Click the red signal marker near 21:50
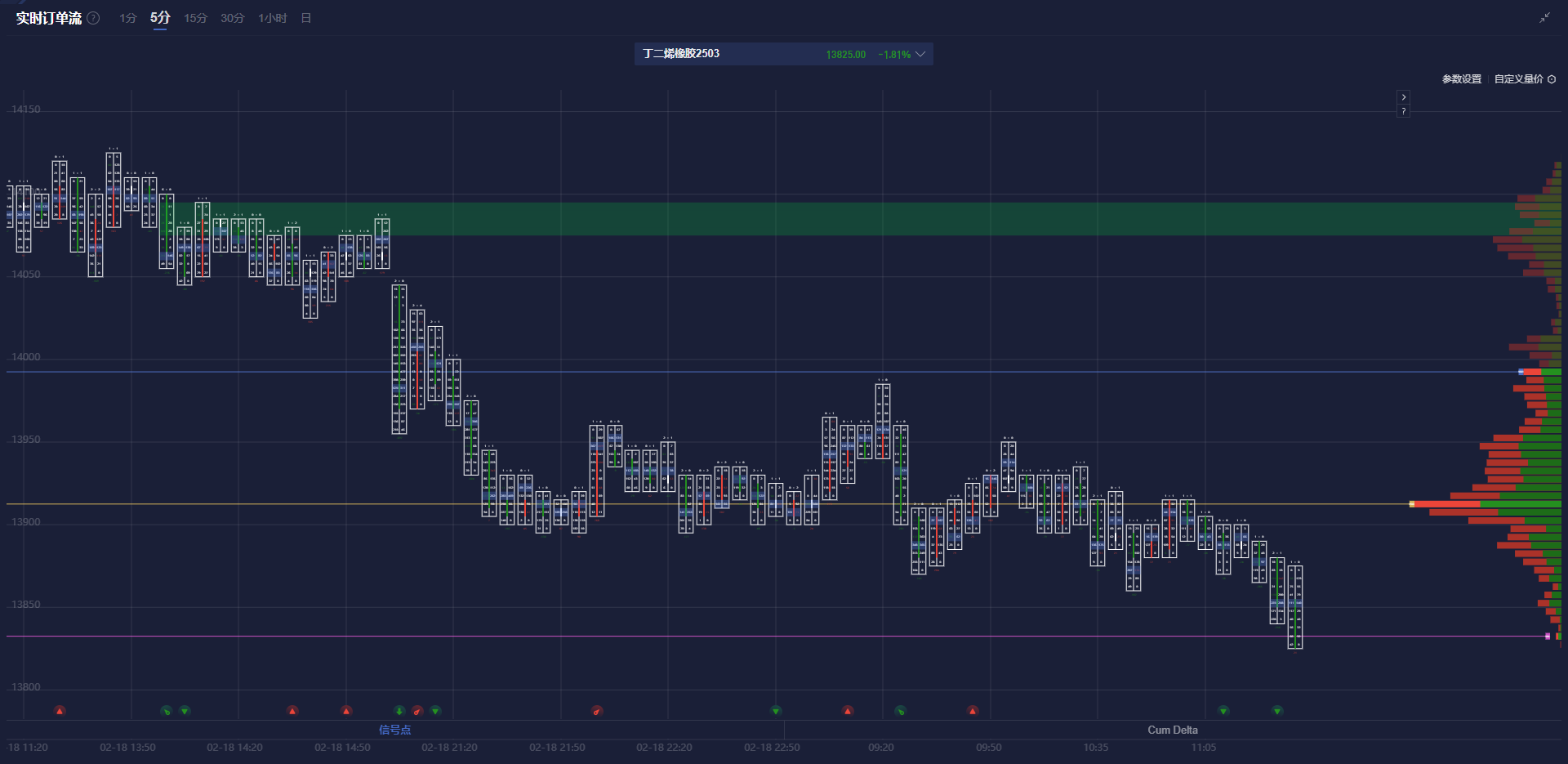 tap(597, 711)
